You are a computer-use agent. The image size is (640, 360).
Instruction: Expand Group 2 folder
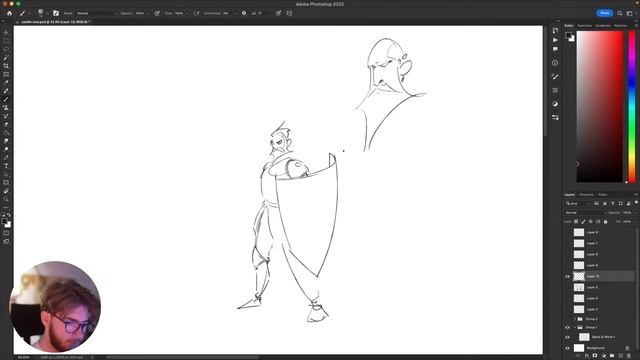click(575, 319)
